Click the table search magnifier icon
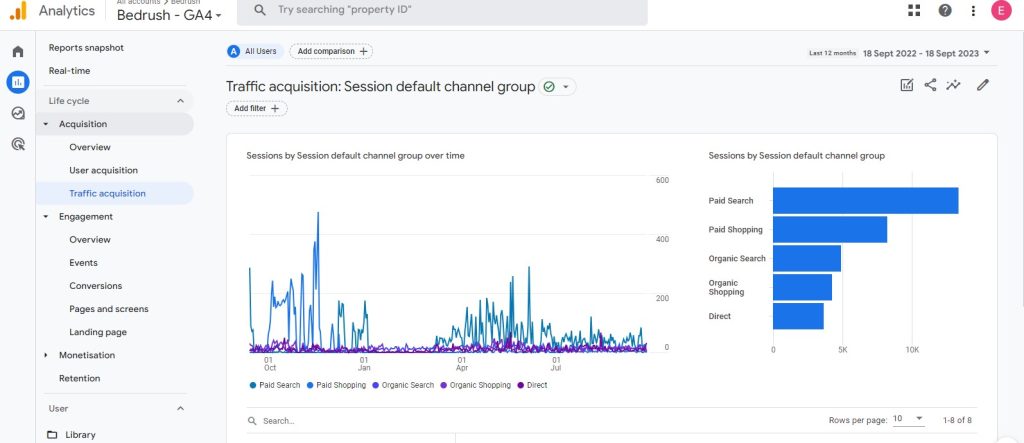Viewport: 1024px width, 443px height. click(x=252, y=421)
